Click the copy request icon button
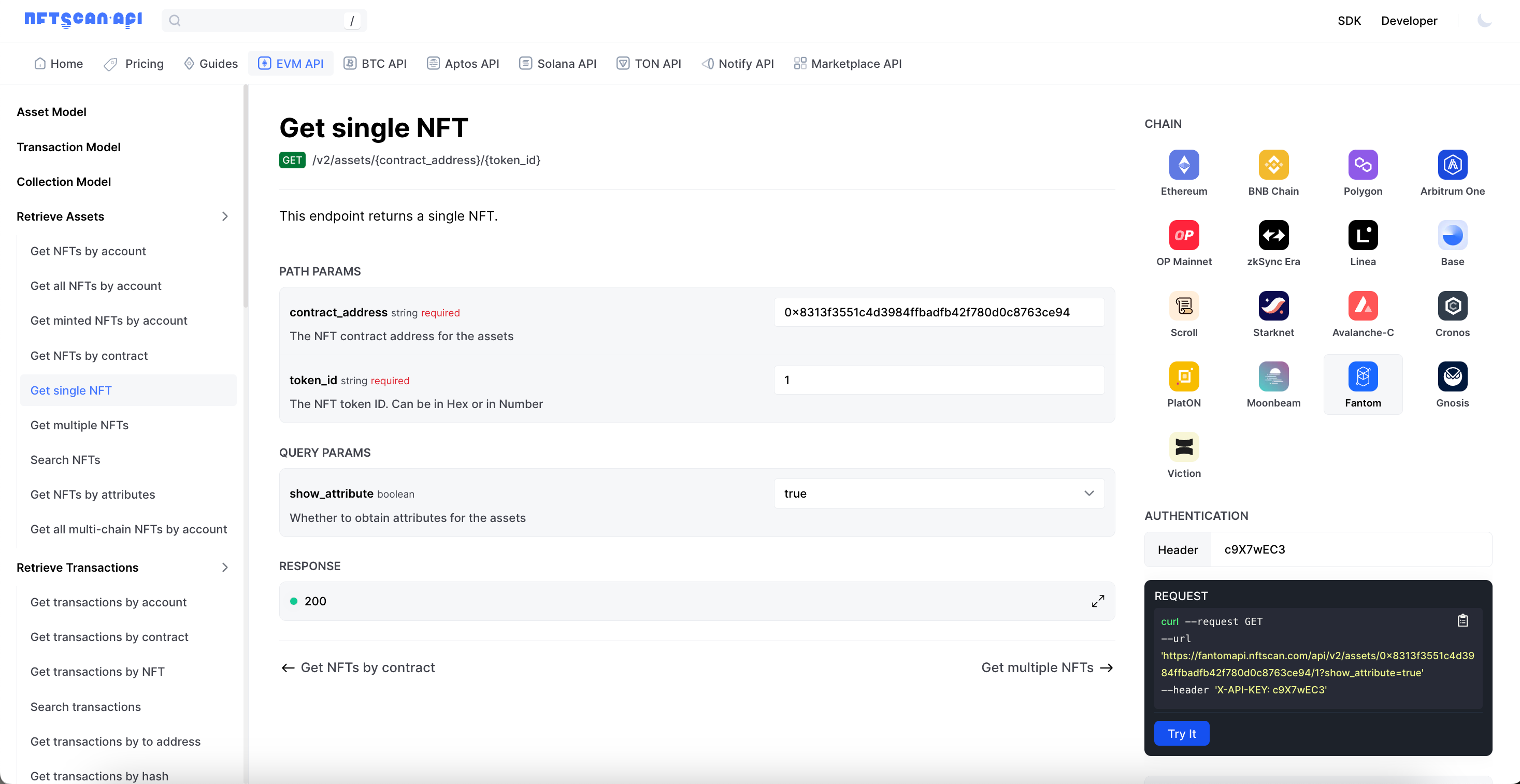Screen dimensions: 1520x784 tap(1463, 621)
